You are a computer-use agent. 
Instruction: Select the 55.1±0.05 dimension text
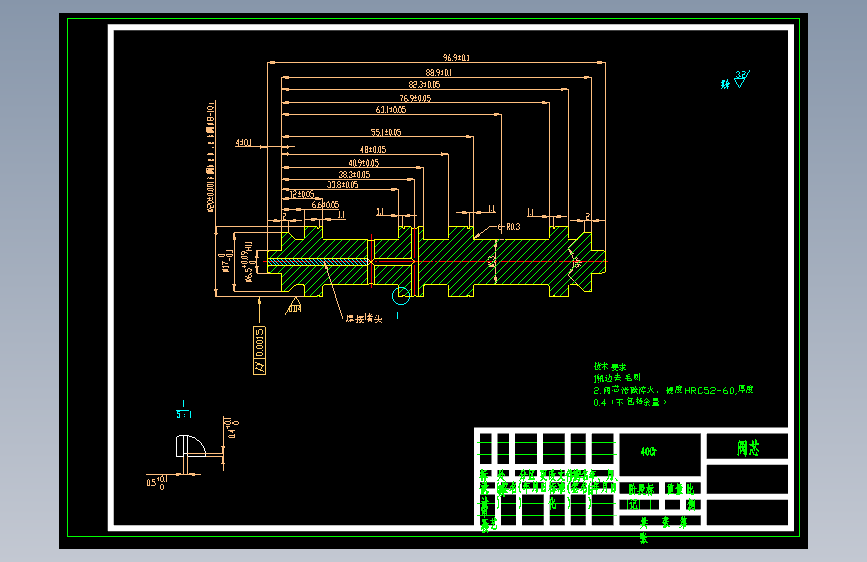[386, 132]
